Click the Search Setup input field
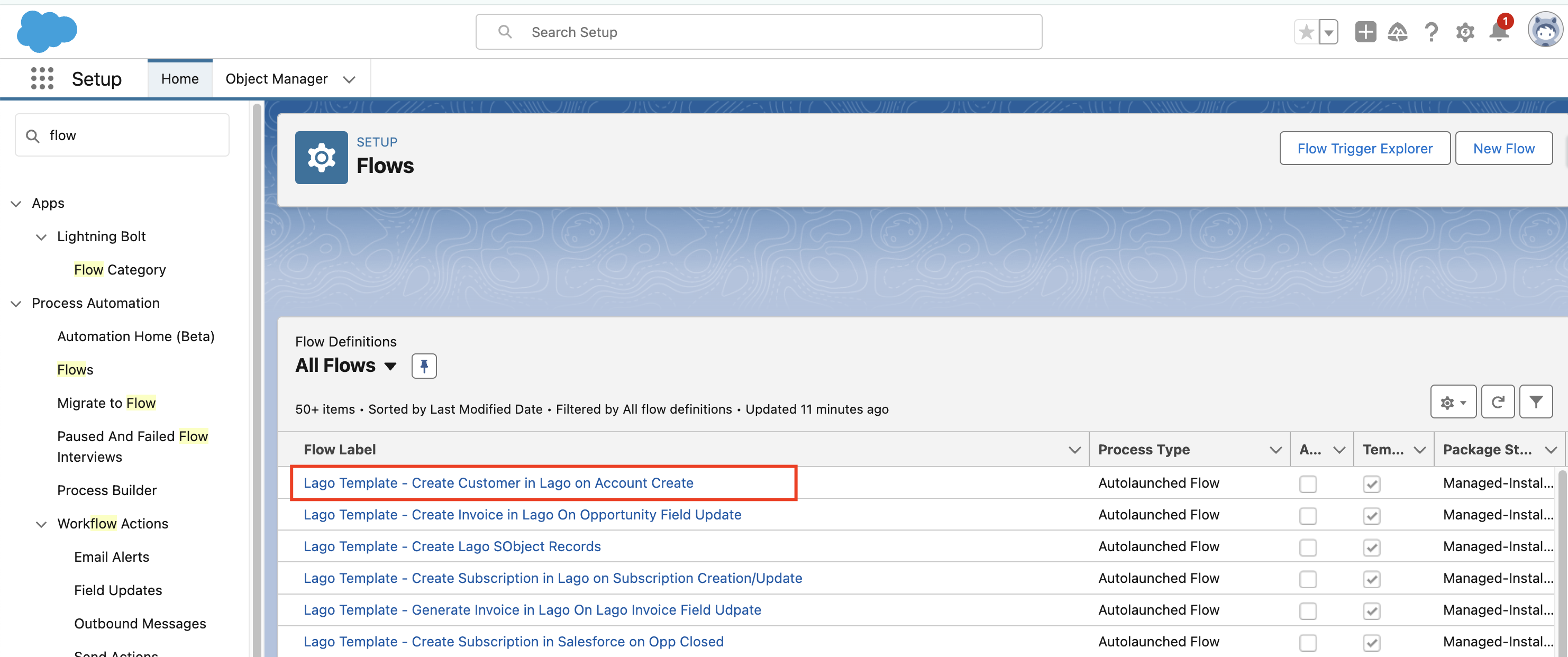Image resolution: width=1568 pixels, height=657 pixels. click(x=759, y=32)
